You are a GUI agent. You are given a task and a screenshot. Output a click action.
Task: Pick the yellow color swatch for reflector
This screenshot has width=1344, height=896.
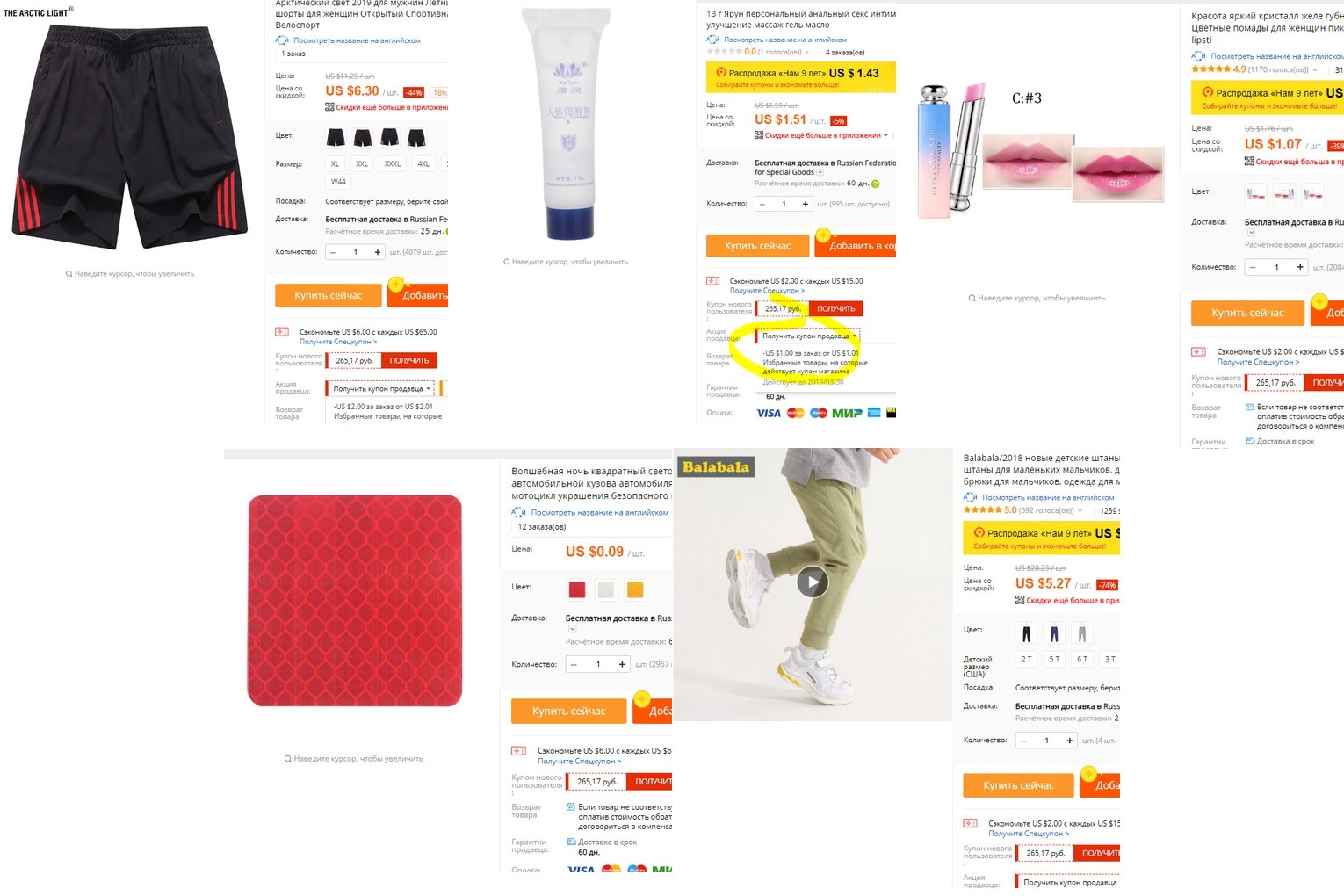pyautogui.click(x=635, y=589)
